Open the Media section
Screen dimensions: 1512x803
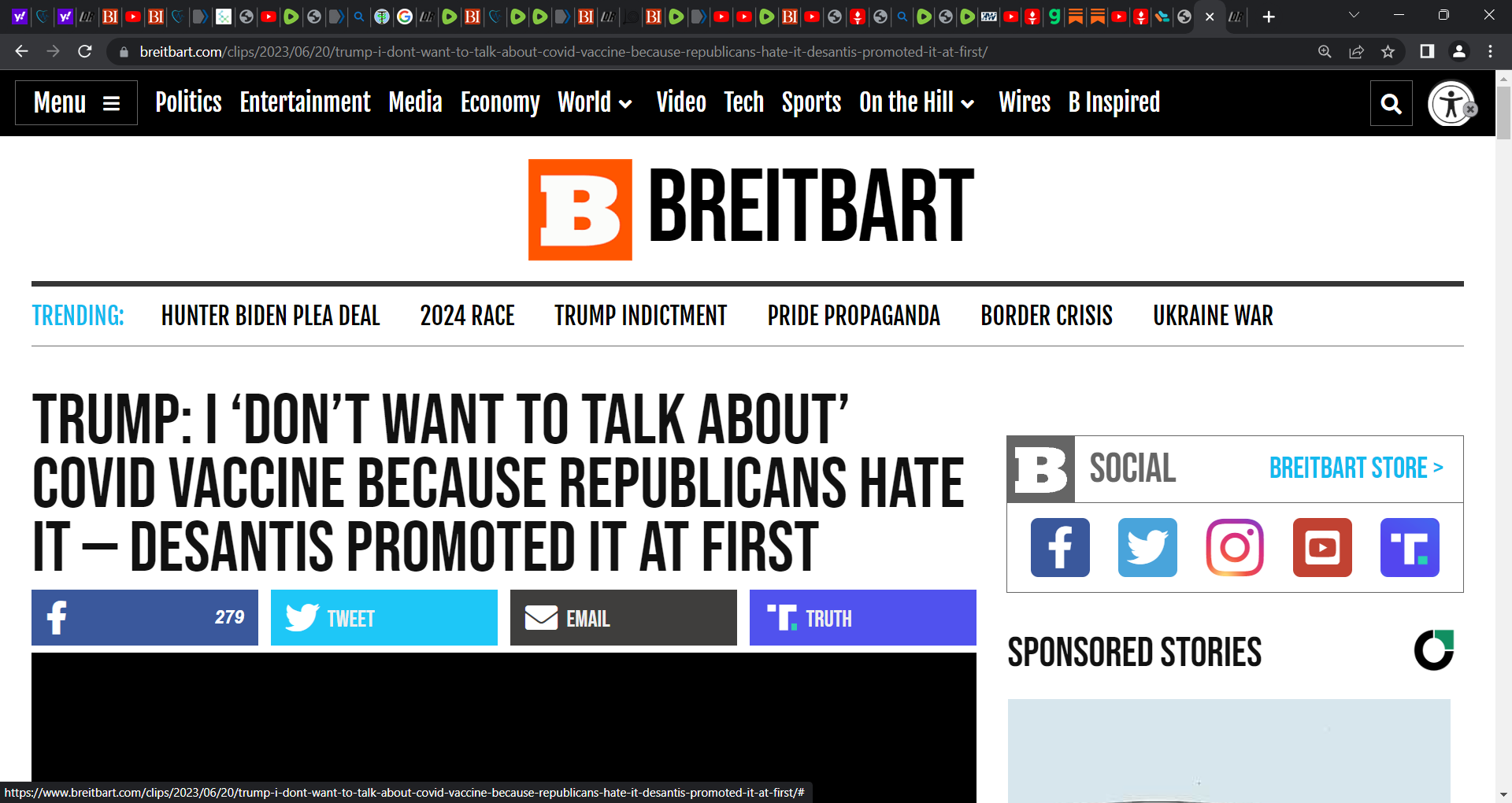coord(415,102)
